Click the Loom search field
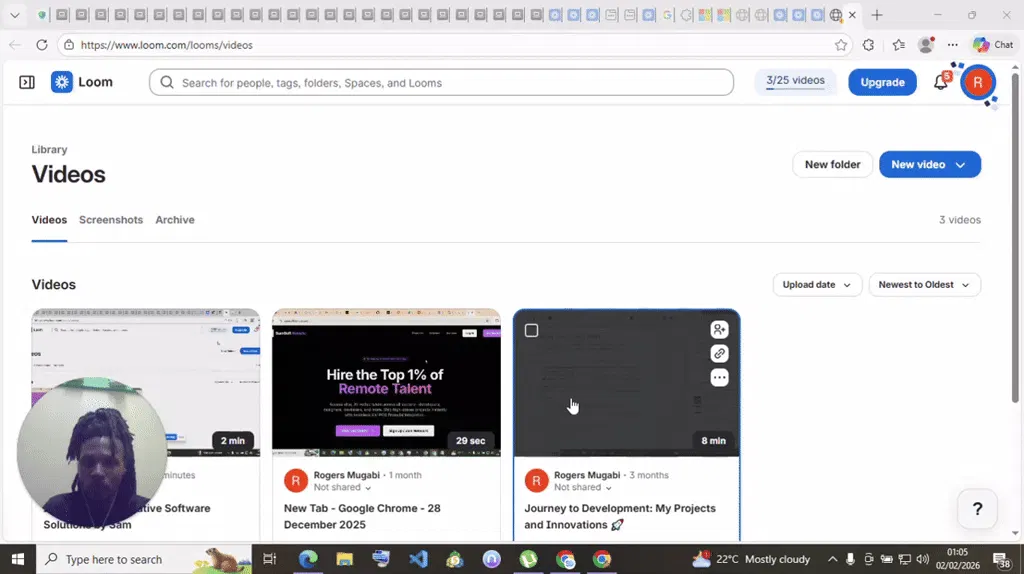 pyautogui.click(x=441, y=83)
